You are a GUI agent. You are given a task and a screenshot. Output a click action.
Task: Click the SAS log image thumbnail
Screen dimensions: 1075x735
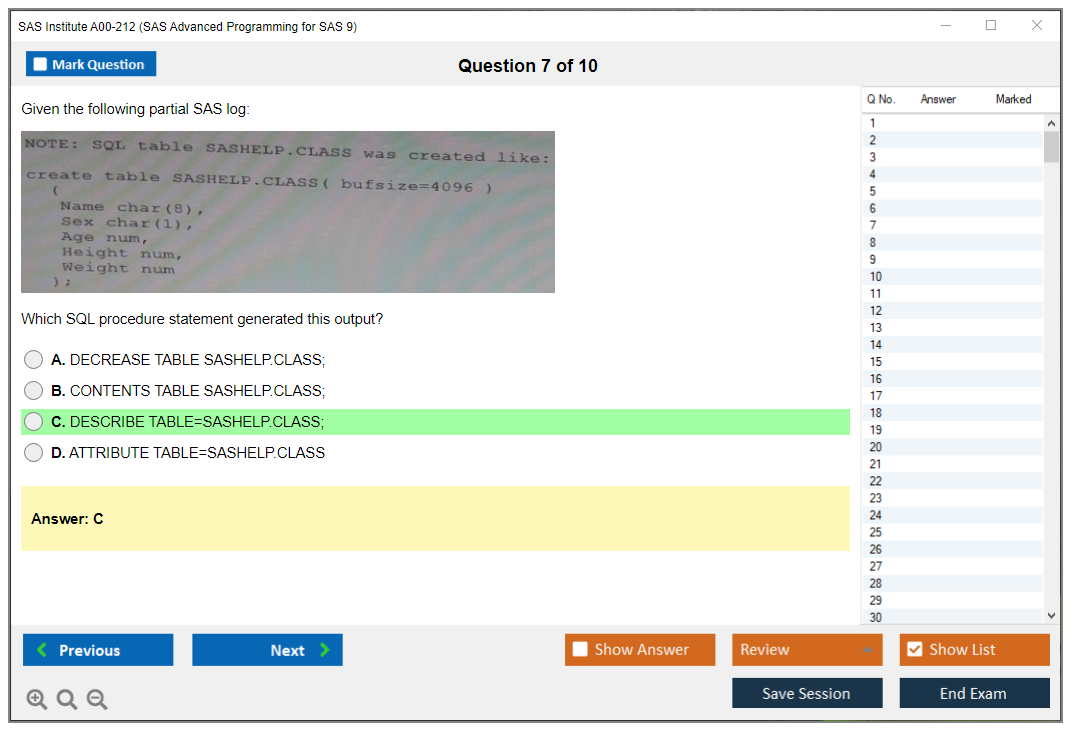(288, 212)
